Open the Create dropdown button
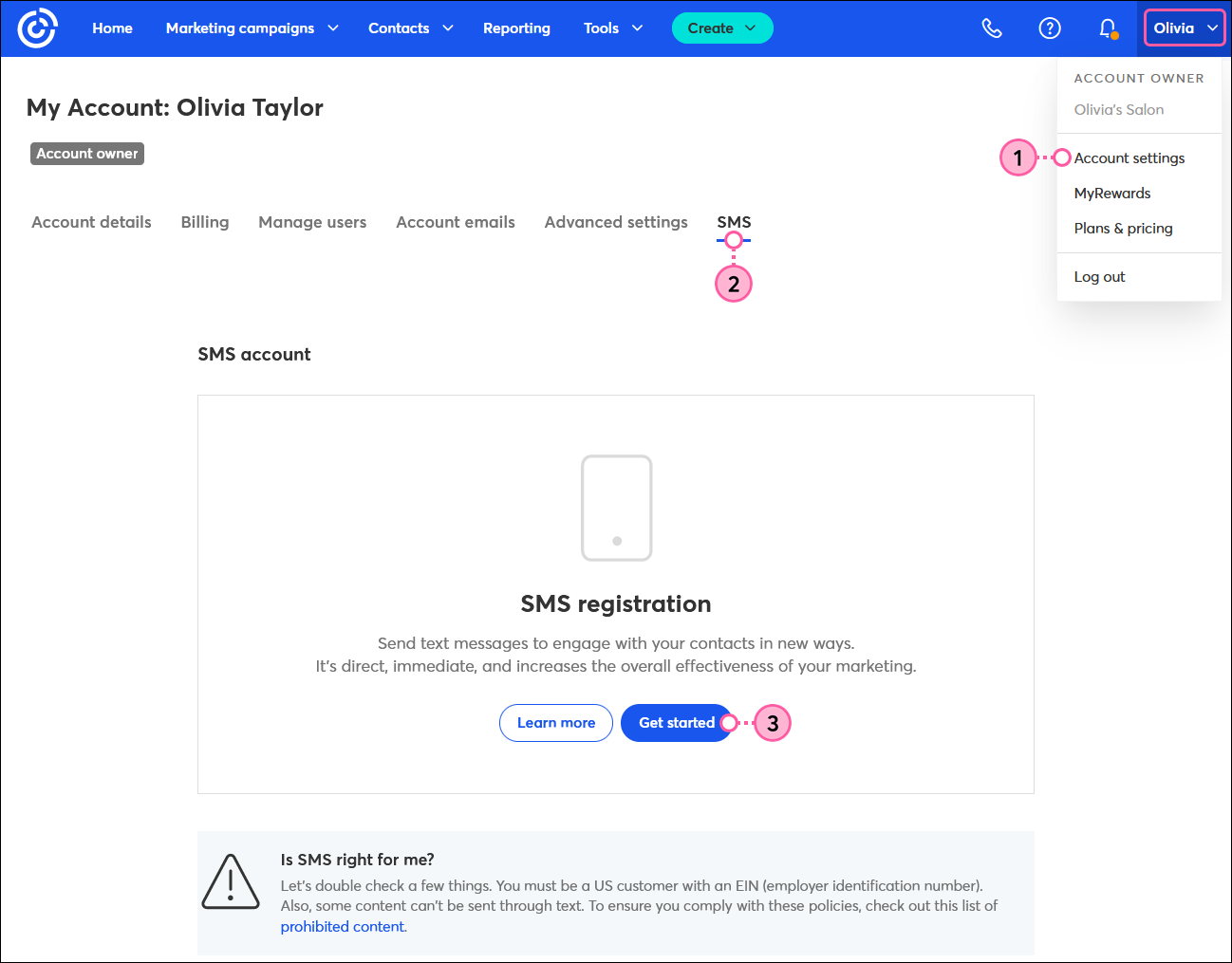This screenshot has width=1232, height=963. 721,28
